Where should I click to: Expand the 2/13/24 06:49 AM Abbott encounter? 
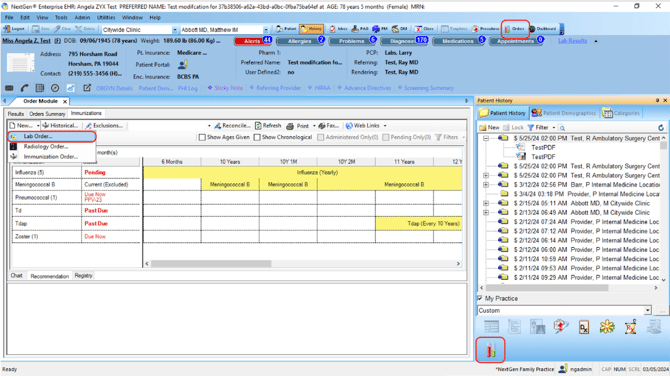tap(486, 212)
